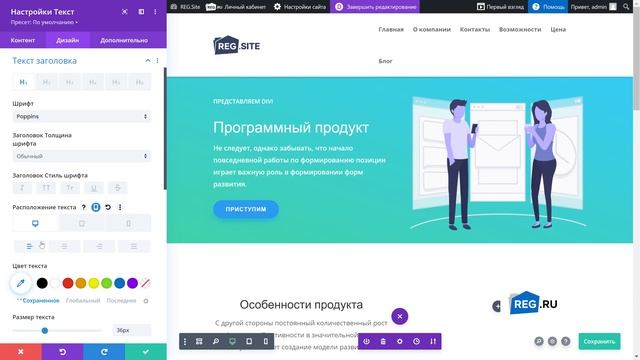The image size is (640, 360).
Task: Justify heading text
Action: (x=134, y=246)
